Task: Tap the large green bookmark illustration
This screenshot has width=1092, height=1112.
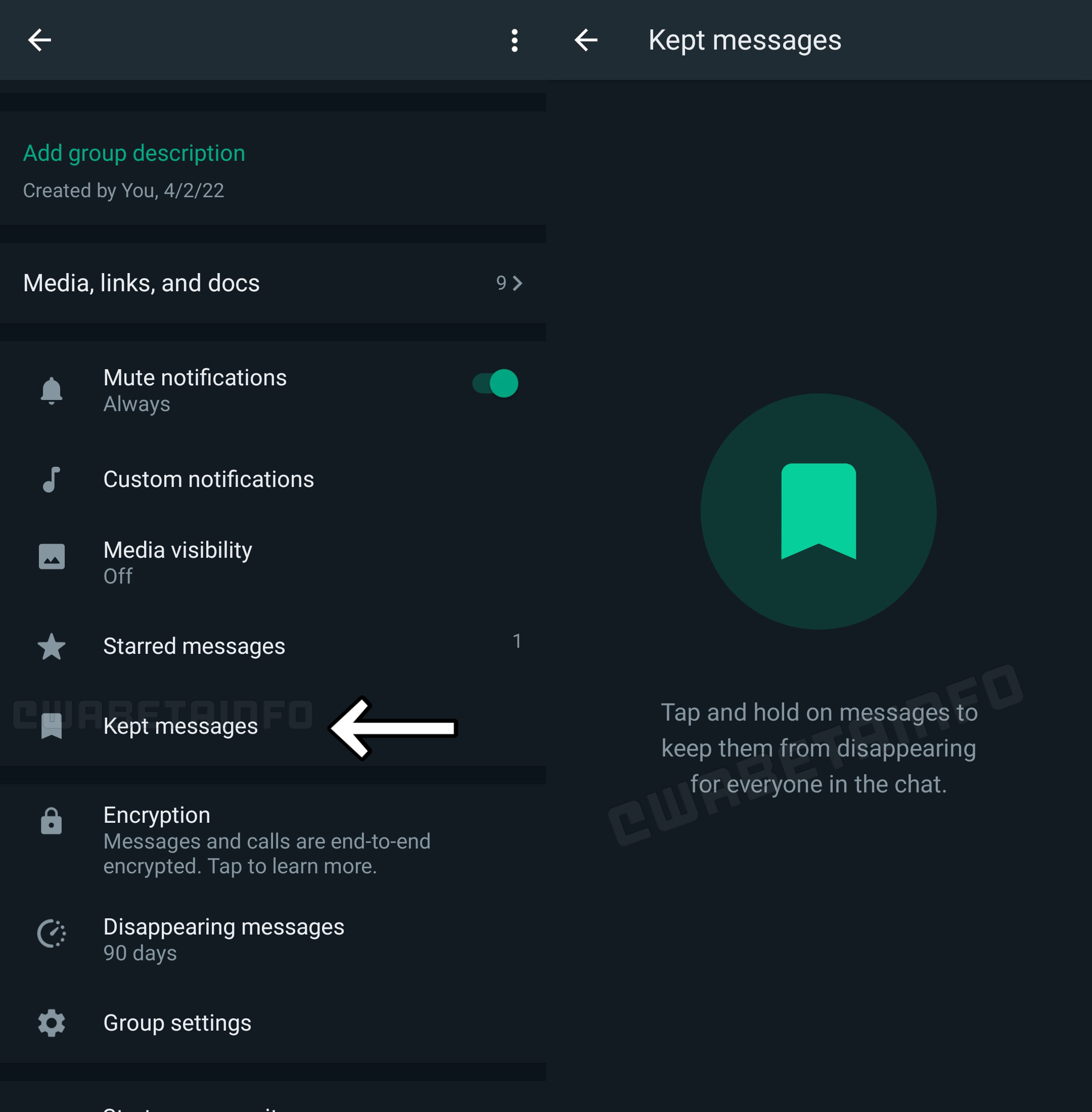Action: point(818,511)
